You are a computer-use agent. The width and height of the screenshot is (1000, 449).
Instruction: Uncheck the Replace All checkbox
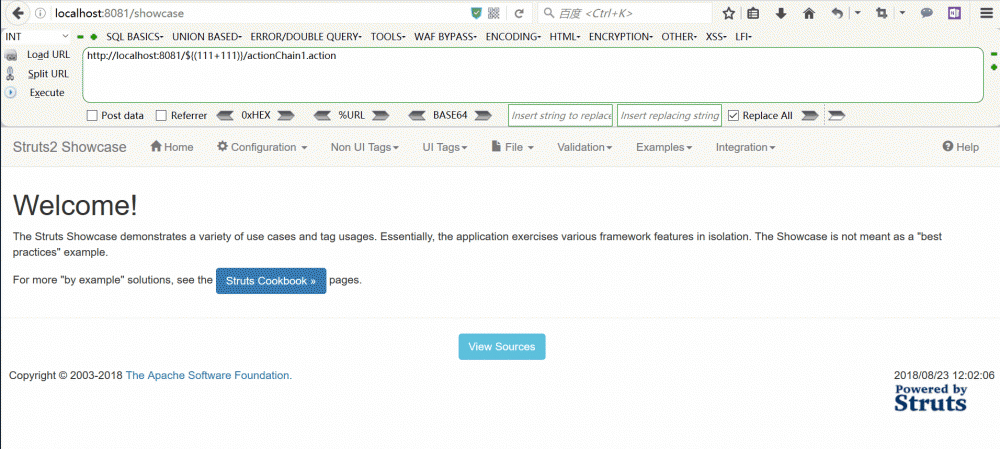click(x=733, y=115)
